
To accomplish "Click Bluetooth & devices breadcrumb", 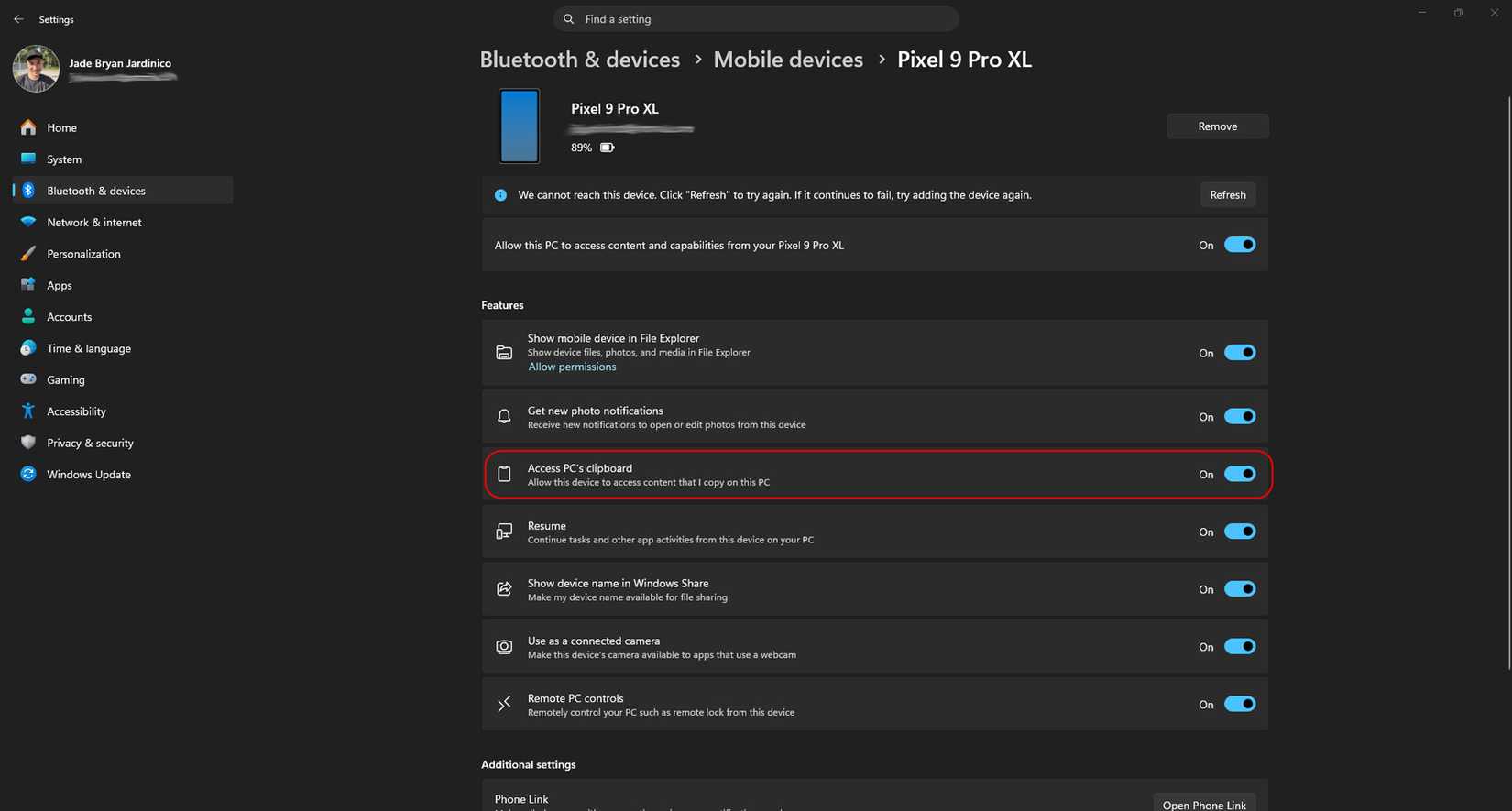I will click(580, 60).
